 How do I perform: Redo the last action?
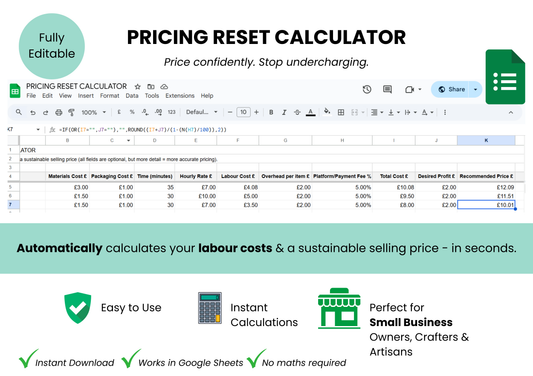coord(45,113)
